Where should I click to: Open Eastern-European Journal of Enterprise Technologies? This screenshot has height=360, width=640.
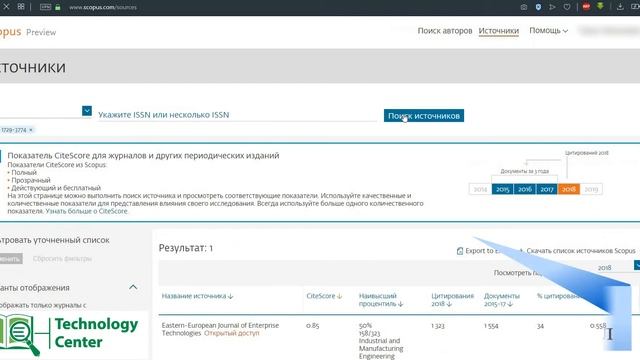pyautogui.click(x=220, y=329)
